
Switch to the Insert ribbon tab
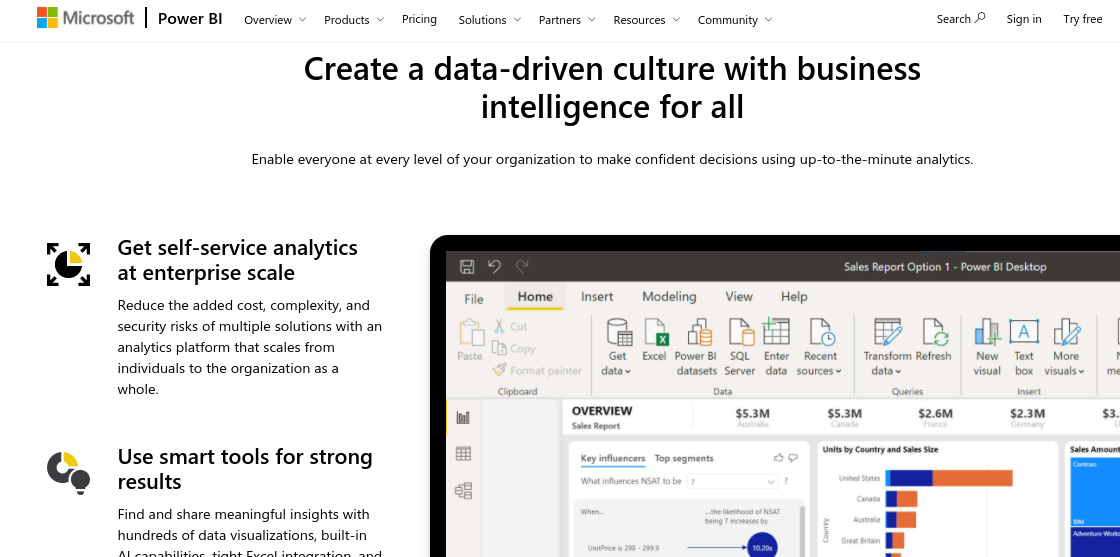[x=596, y=296]
